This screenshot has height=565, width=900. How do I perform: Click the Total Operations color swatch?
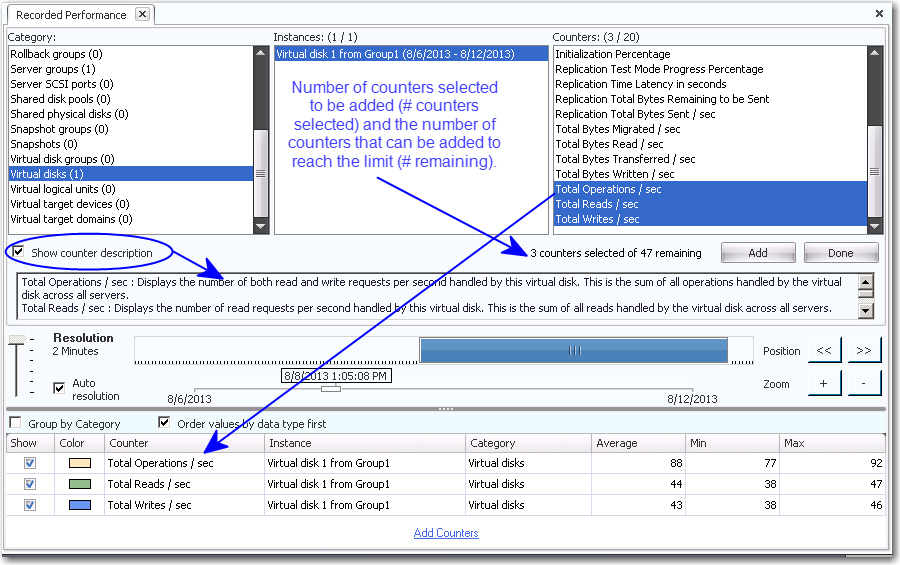(x=79, y=464)
